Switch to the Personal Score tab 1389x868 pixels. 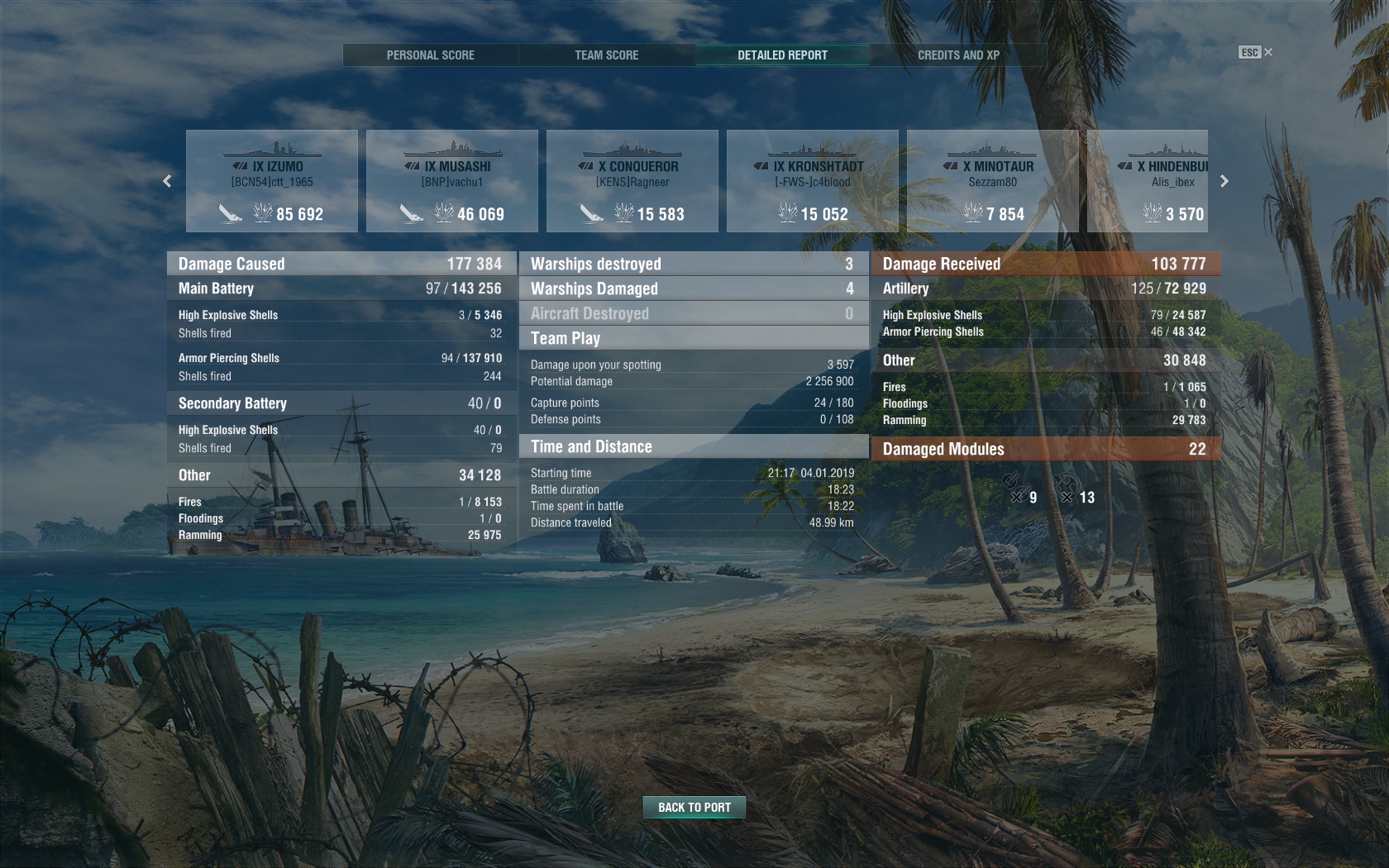(431, 55)
